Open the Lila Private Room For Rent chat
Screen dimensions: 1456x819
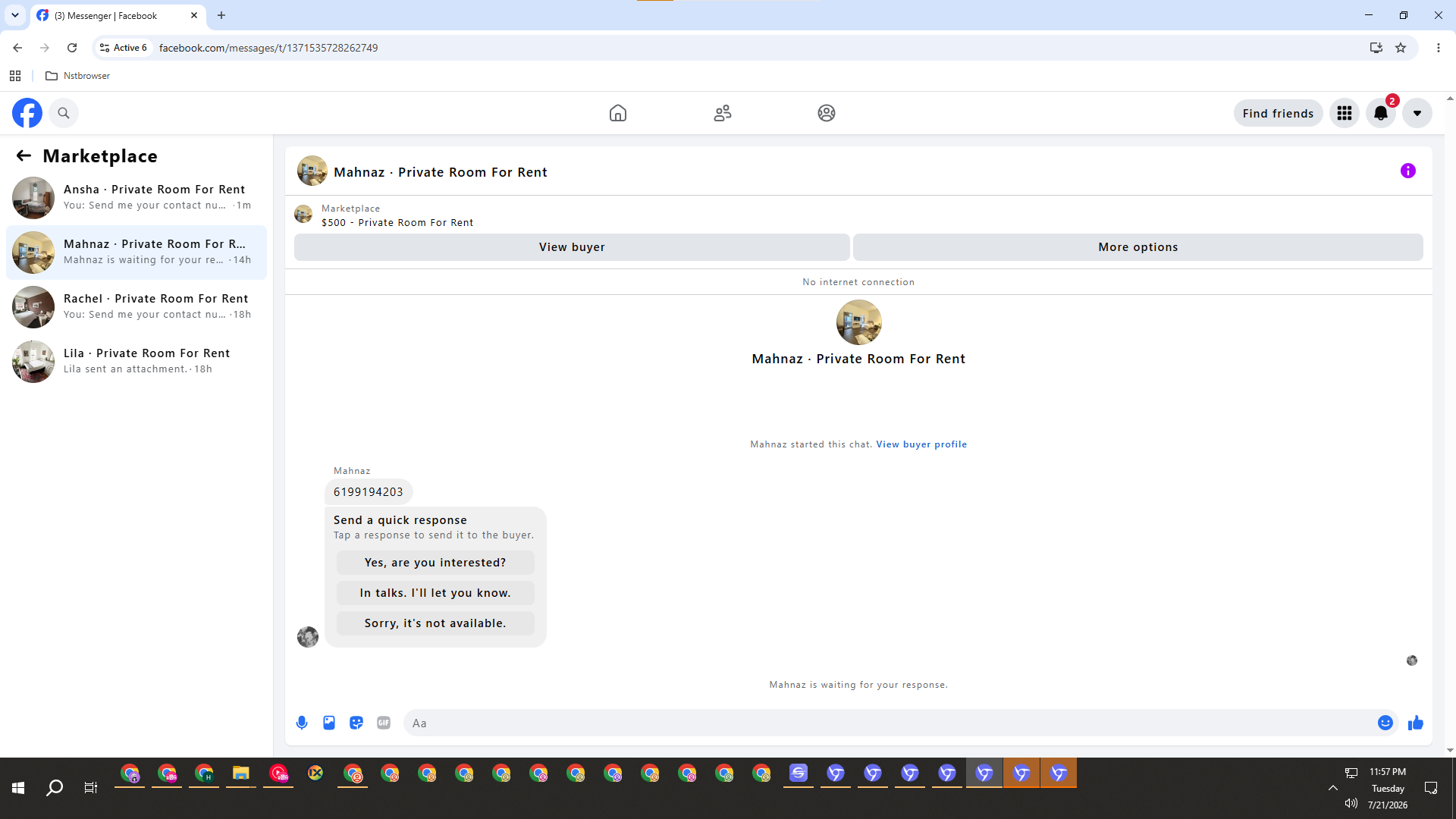tap(136, 362)
